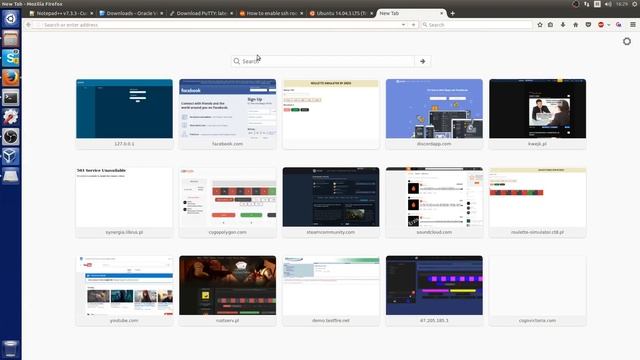Image resolution: width=640 pixels, height=360 pixels.
Task: Open the youtube.com tile
Action: pyautogui.click(x=124, y=291)
